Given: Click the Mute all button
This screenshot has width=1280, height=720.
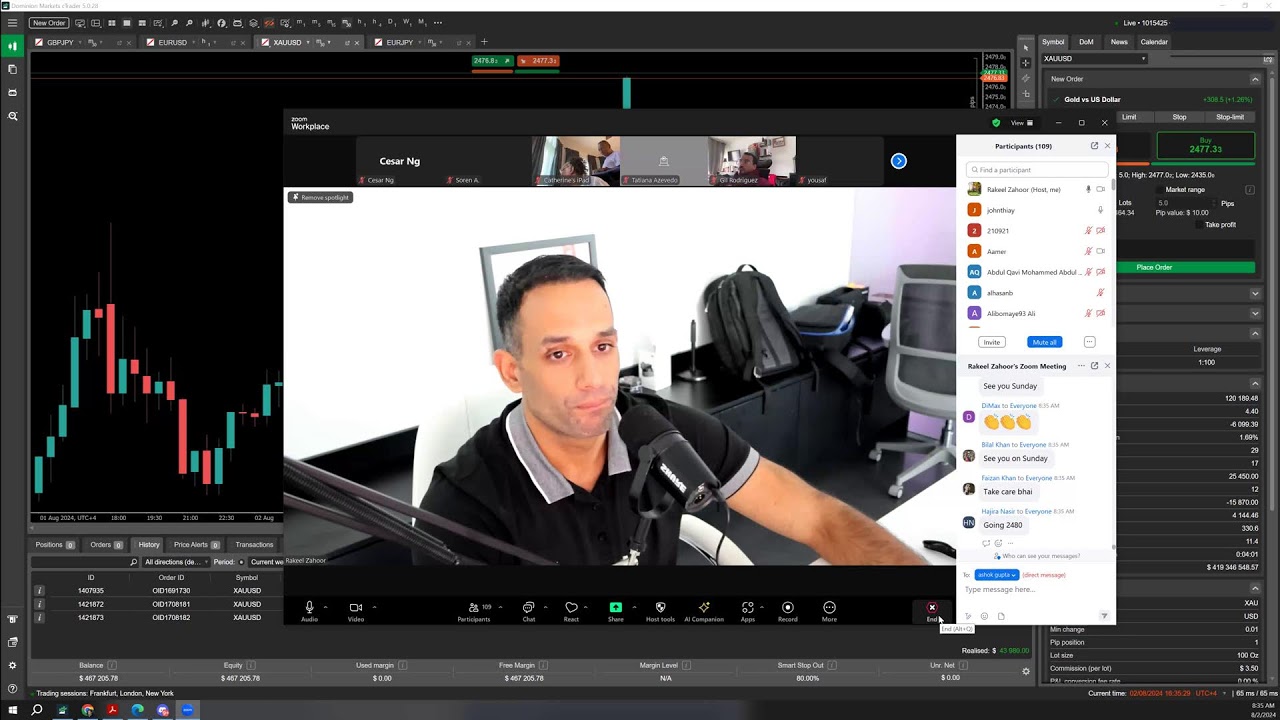Looking at the screenshot, I should [x=1044, y=342].
